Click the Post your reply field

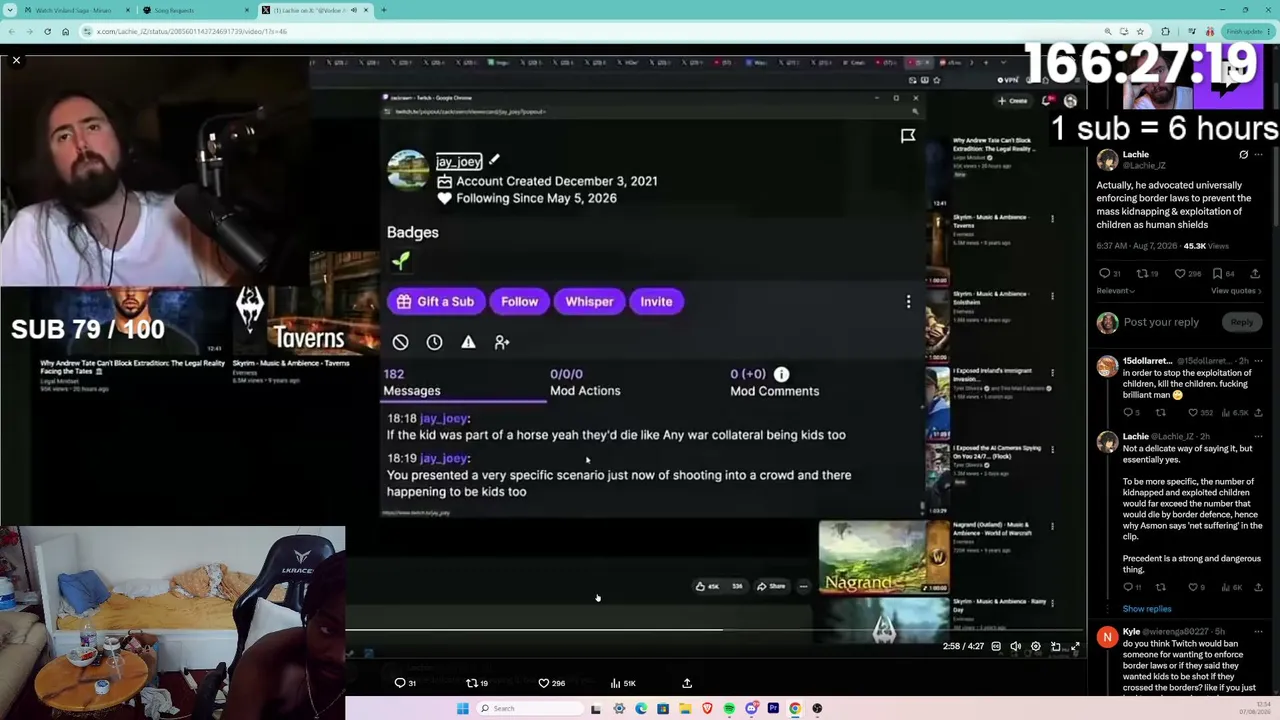coord(1161,322)
